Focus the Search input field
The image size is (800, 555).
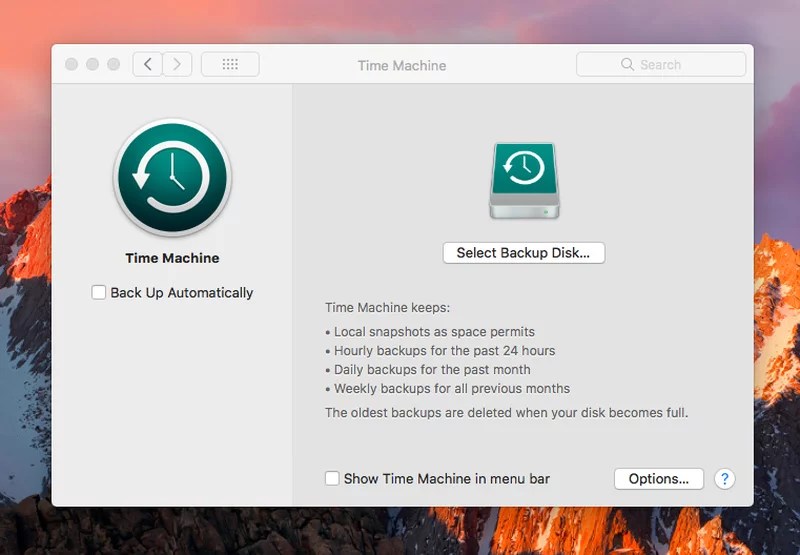[x=661, y=64]
